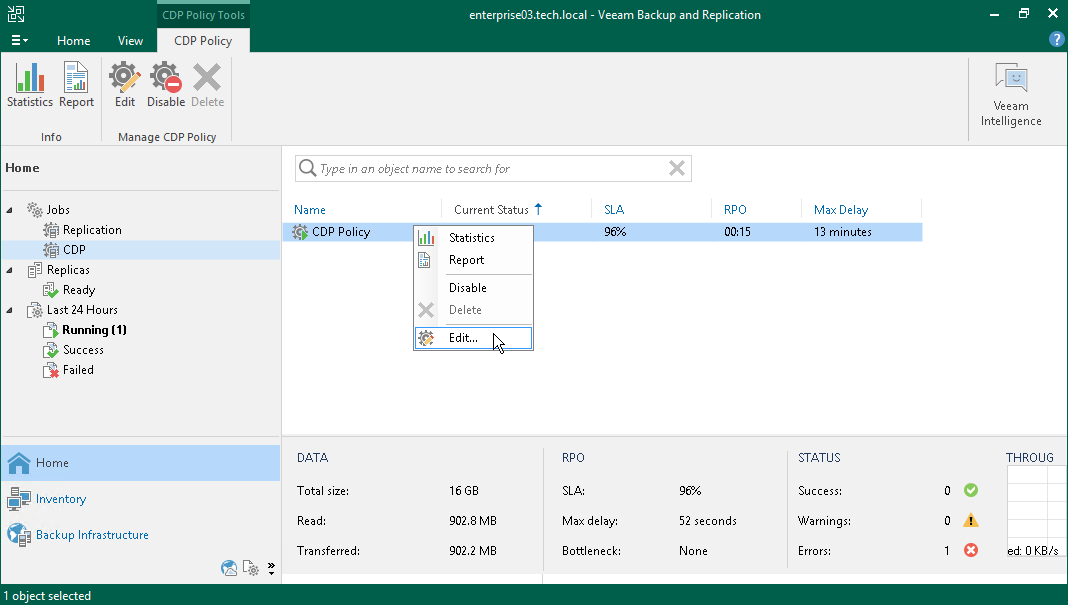
Task: Choose Edit... in the context menu
Action: click(464, 338)
